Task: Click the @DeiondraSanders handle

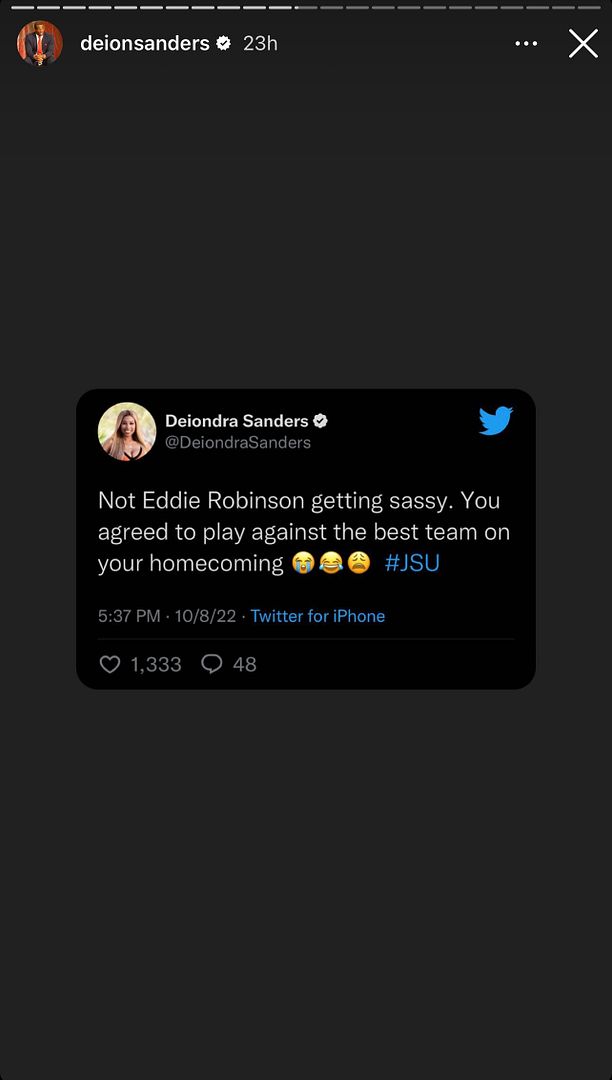Action: (238, 442)
